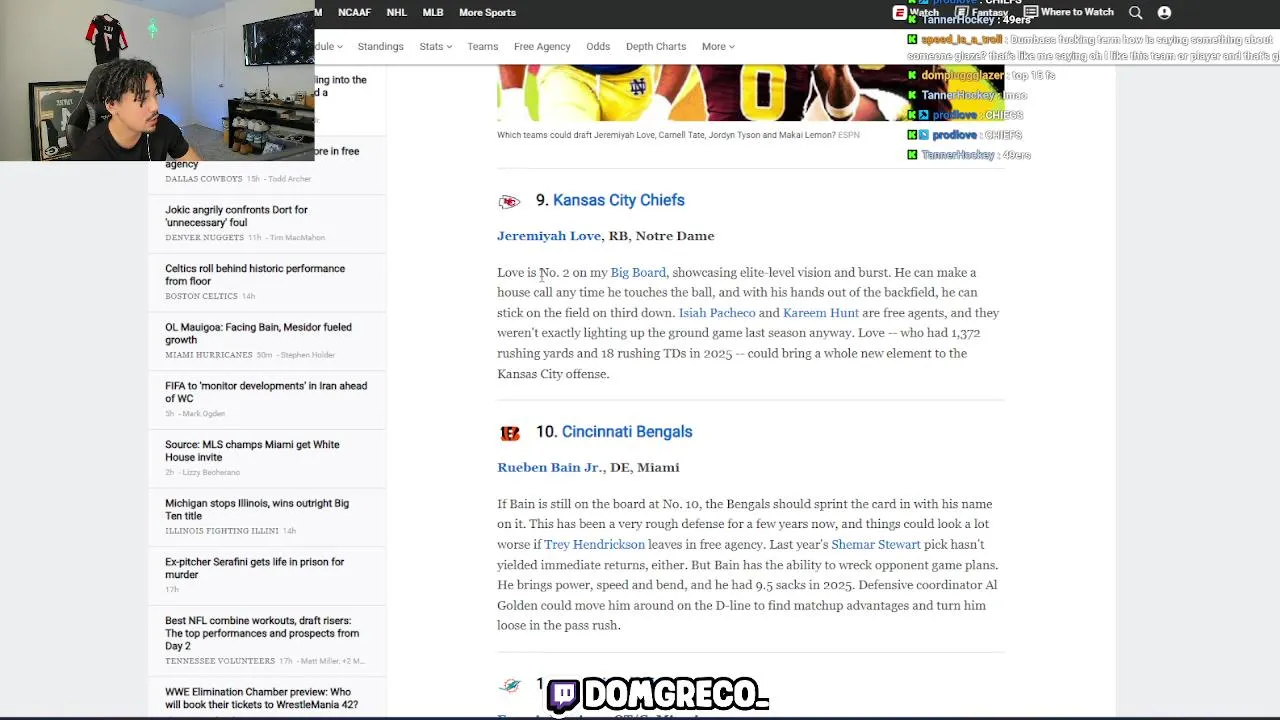Click the Kansas City Chiefs logo icon
1280x720 pixels.
(x=509, y=201)
